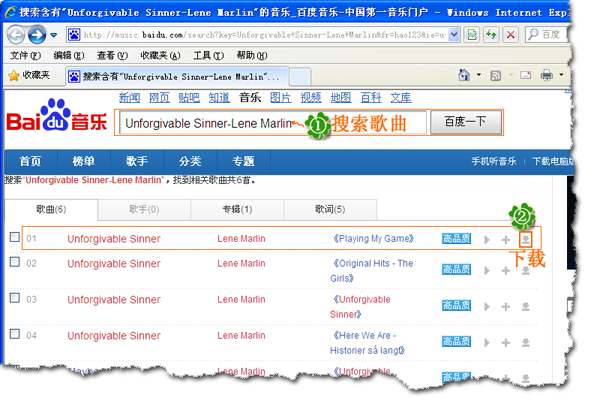Open the 收藏夹(A) menu

160,56
